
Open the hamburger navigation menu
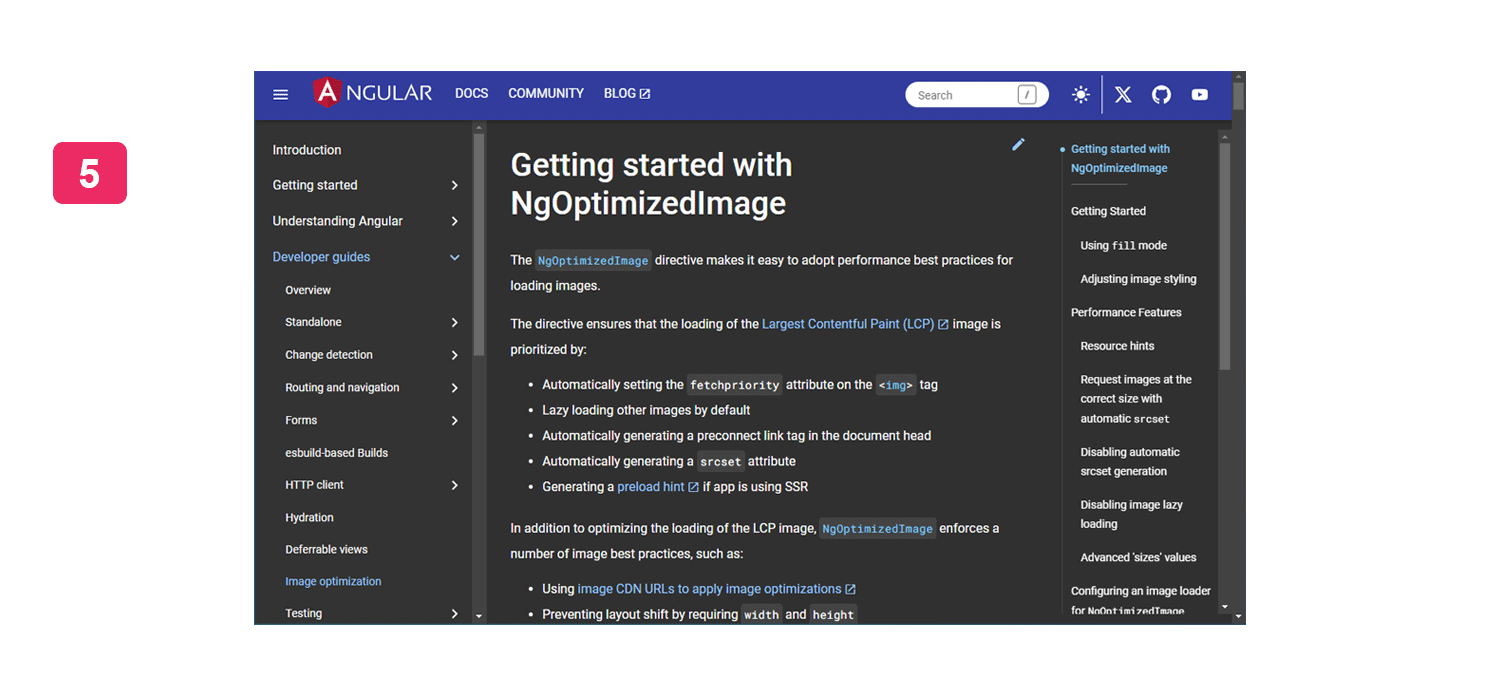(x=281, y=95)
